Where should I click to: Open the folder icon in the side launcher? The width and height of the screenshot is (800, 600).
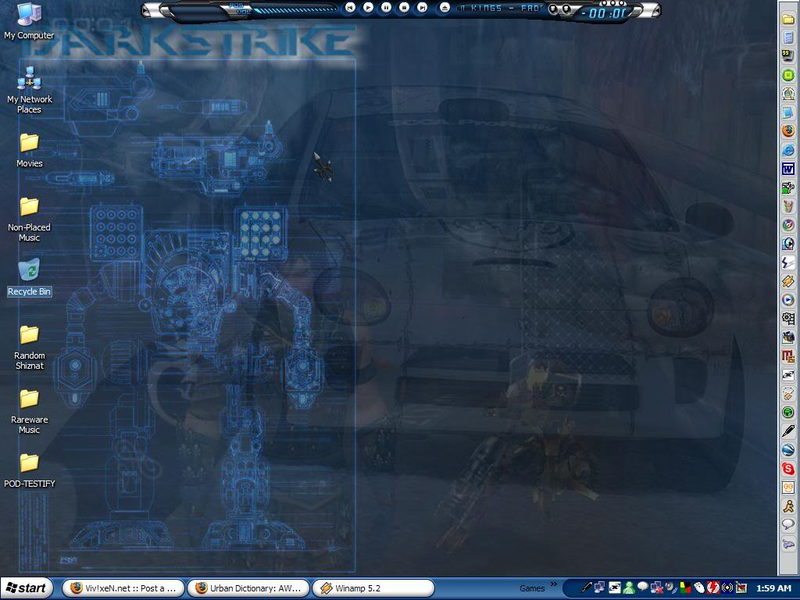(x=788, y=19)
